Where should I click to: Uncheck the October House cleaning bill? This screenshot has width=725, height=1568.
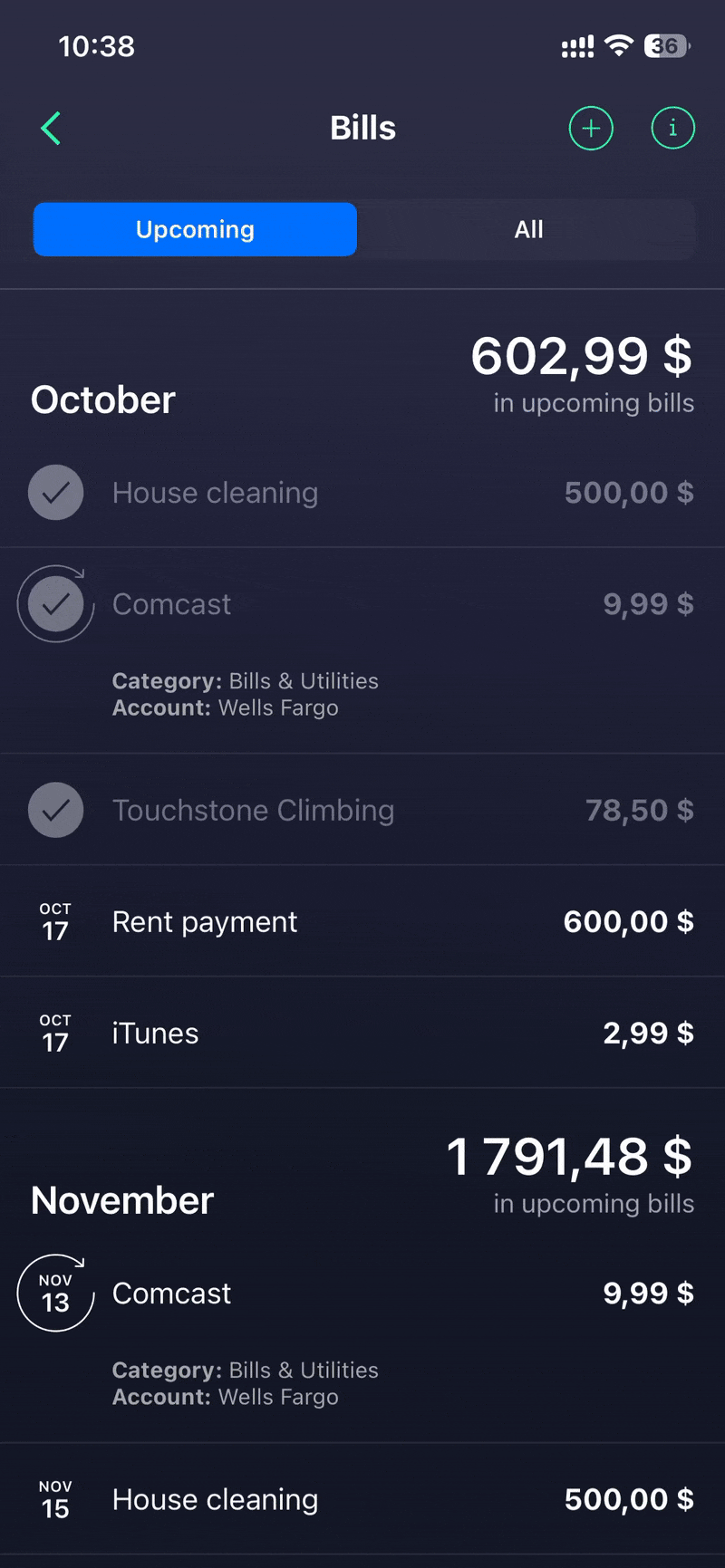(x=56, y=493)
